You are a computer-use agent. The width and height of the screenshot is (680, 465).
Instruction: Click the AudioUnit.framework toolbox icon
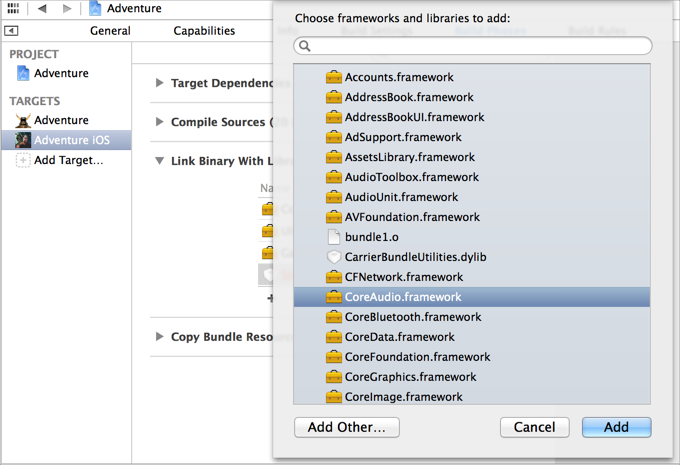tap(333, 197)
